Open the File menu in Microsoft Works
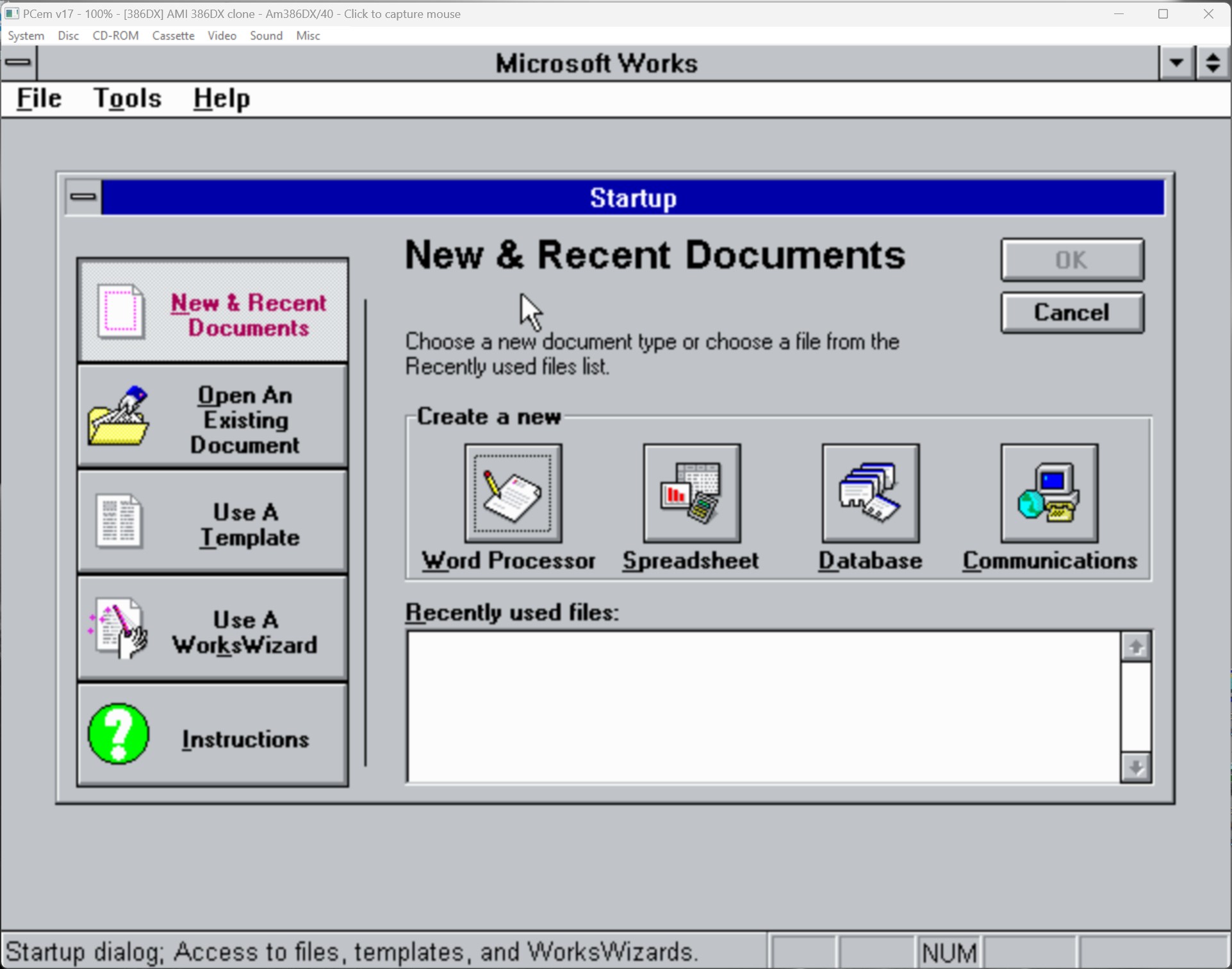This screenshot has width=1232, height=969. point(39,99)
